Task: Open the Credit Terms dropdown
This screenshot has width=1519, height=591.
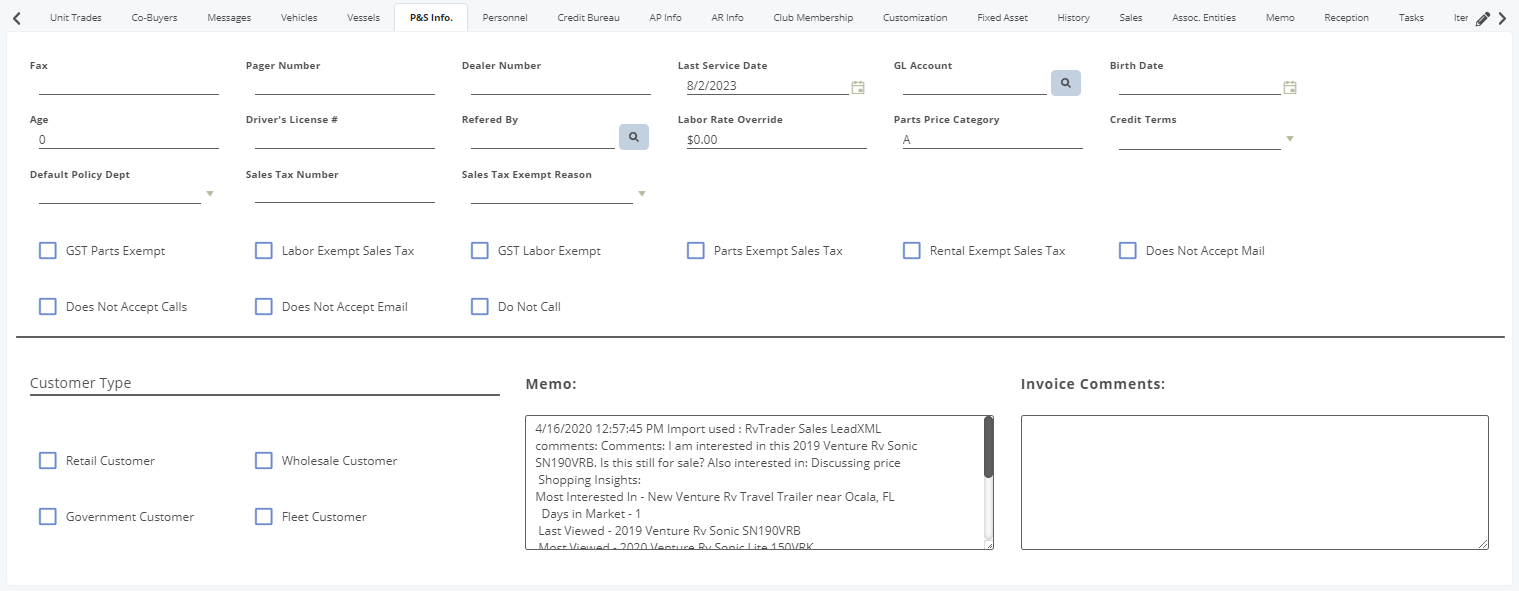Action: [1290, 139]
